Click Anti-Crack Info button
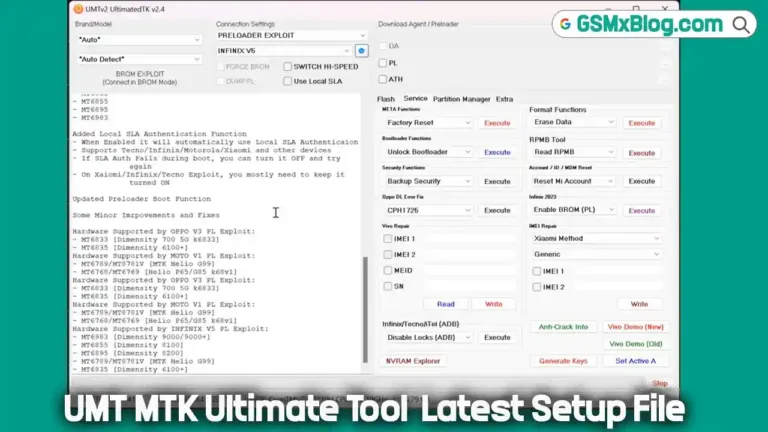The image size is (768, 432). [563, 327]
